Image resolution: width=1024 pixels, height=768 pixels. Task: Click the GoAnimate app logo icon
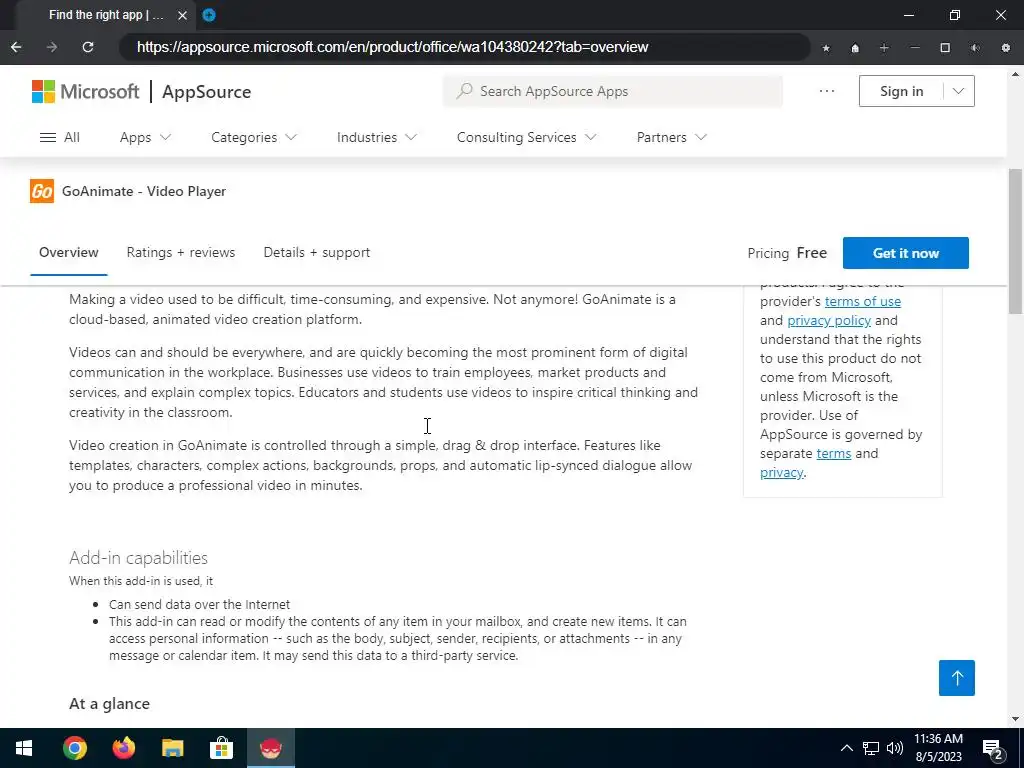coord(42,191)
